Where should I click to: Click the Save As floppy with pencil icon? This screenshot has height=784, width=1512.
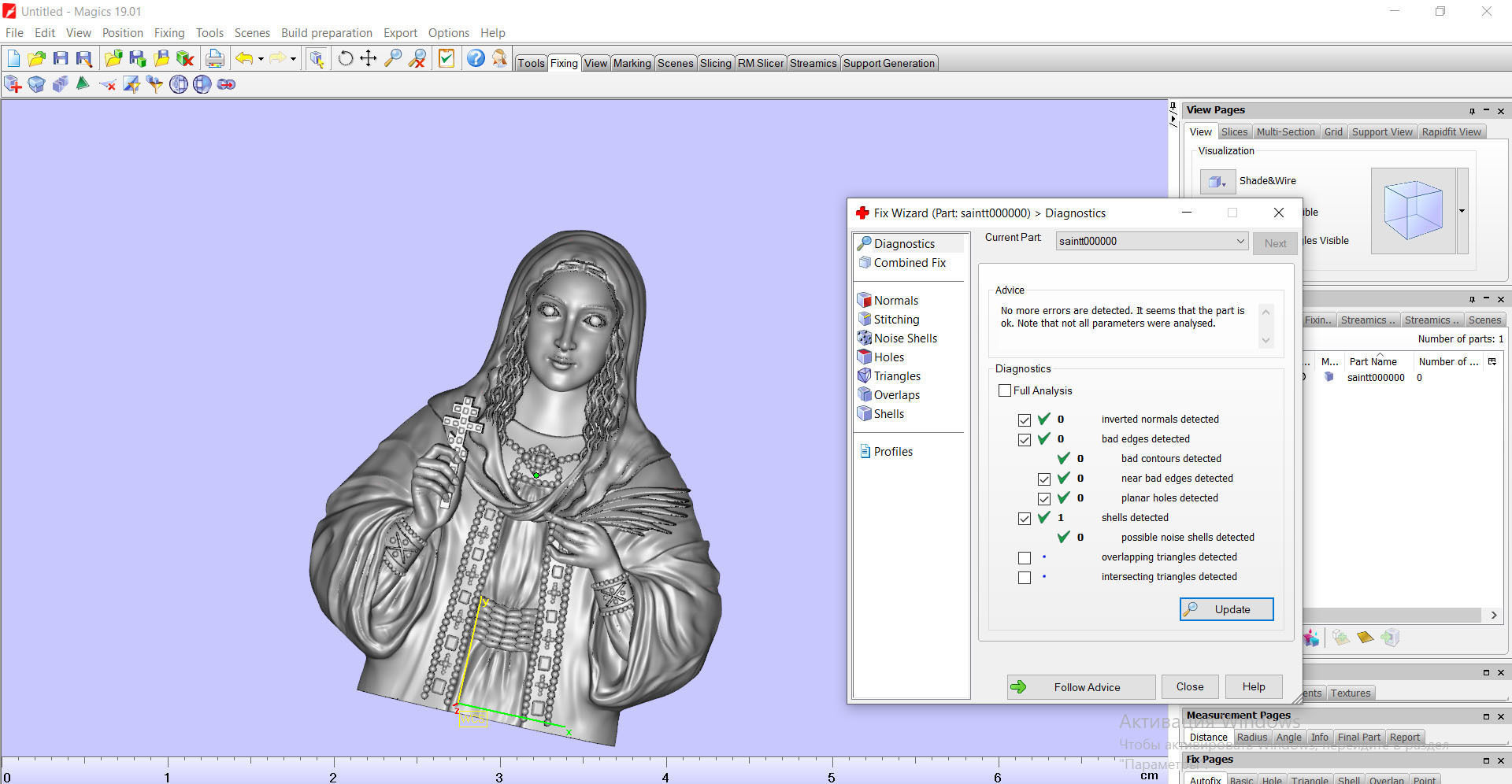pos(83,58)
